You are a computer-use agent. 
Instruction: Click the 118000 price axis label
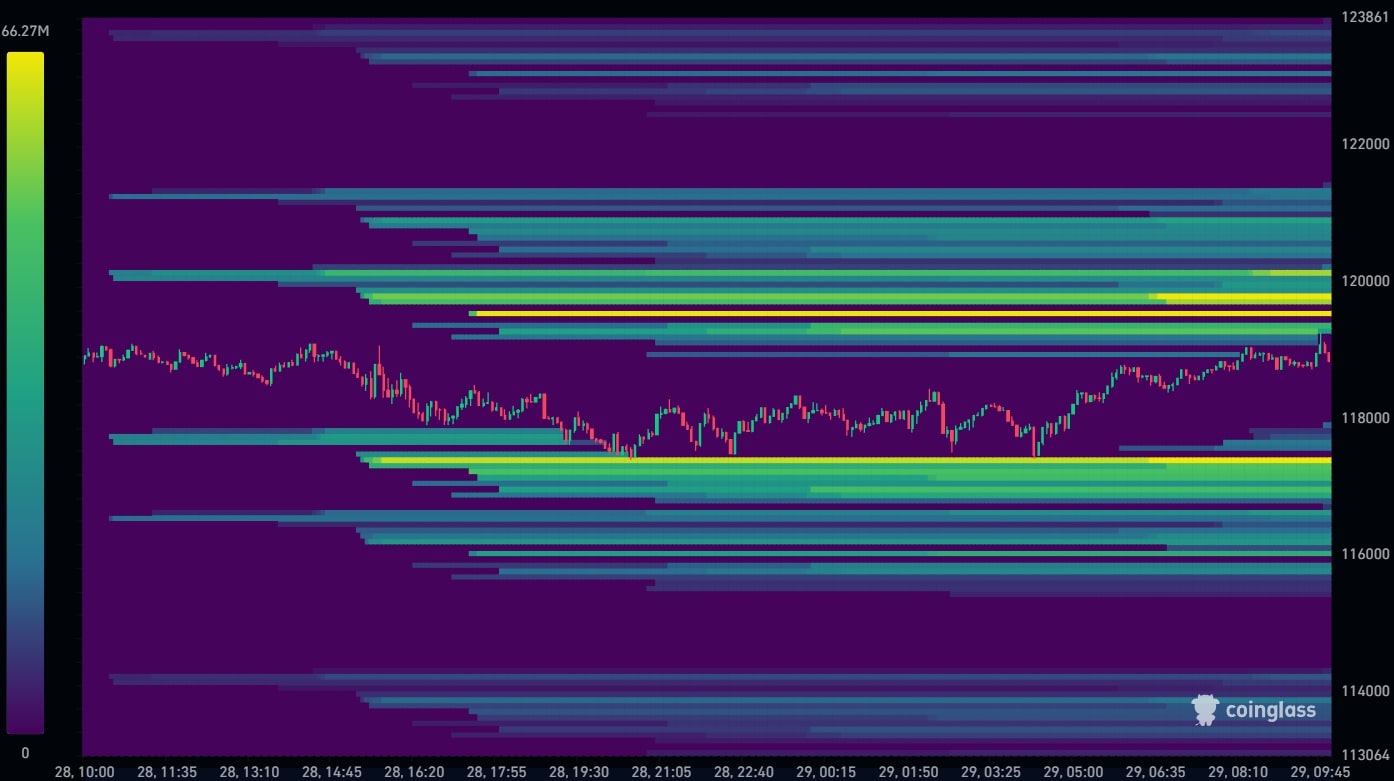pyautogui.click(x=1365, y=418)
